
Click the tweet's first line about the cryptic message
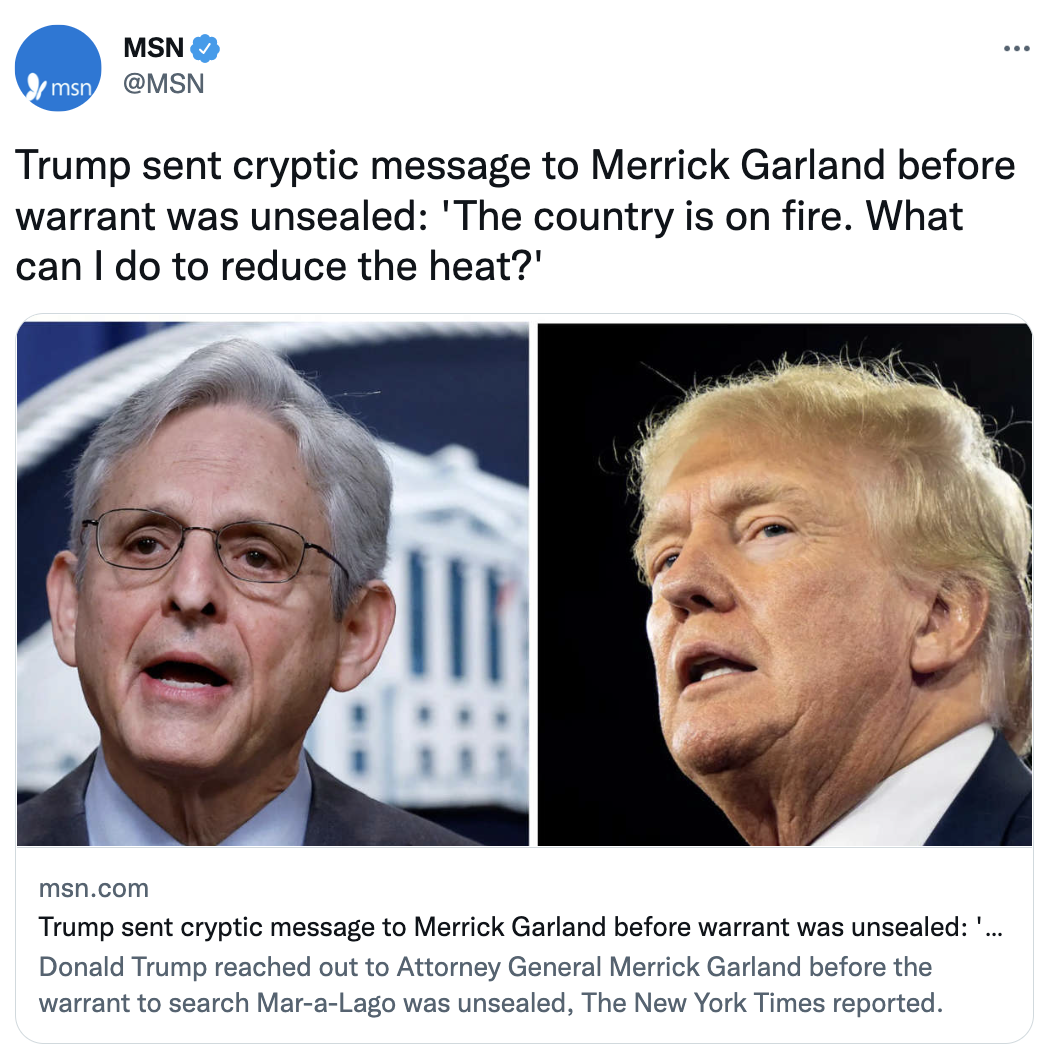tap(515, 166)
